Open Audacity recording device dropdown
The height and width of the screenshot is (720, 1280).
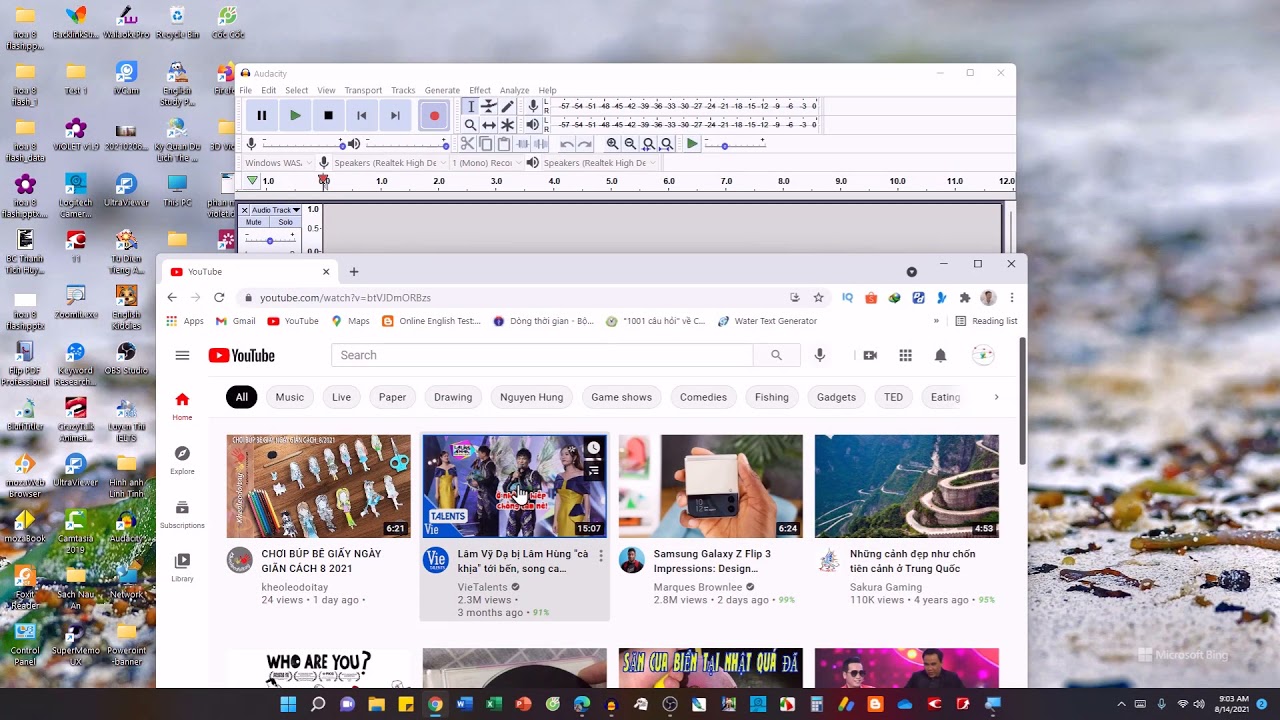[x=390, y=162]
